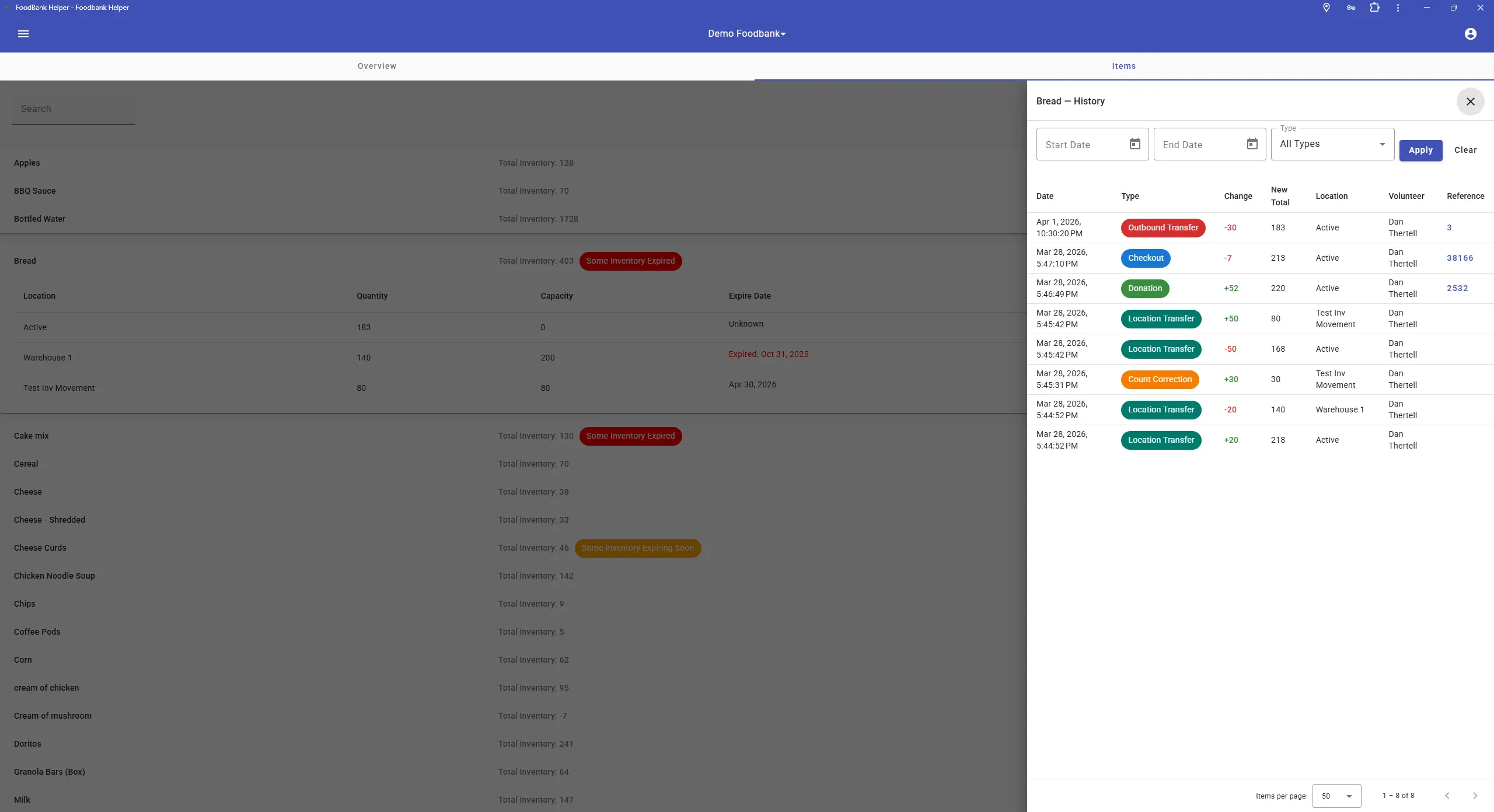Open the navigation hamburger menu
The height and width of the screenshot is (812, 1494).
[23, 33]
